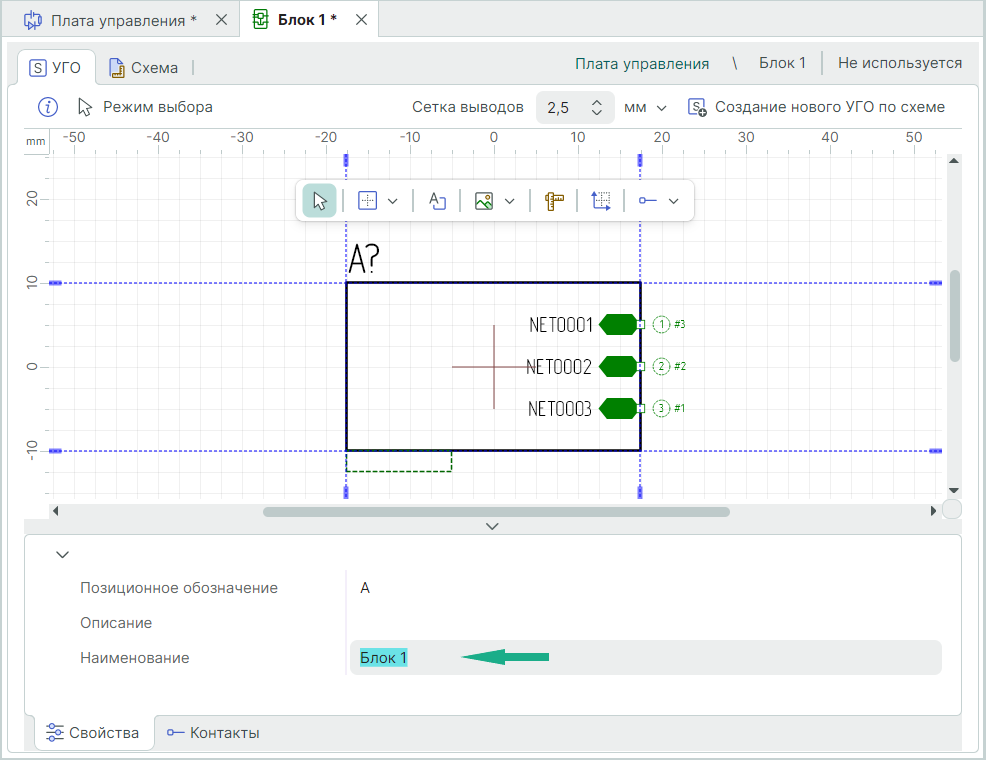Image resolution: width=986 pixels, height=760 pixels.
Task: Expand the image tool dropdown arrow
Action: pos(510,201)
